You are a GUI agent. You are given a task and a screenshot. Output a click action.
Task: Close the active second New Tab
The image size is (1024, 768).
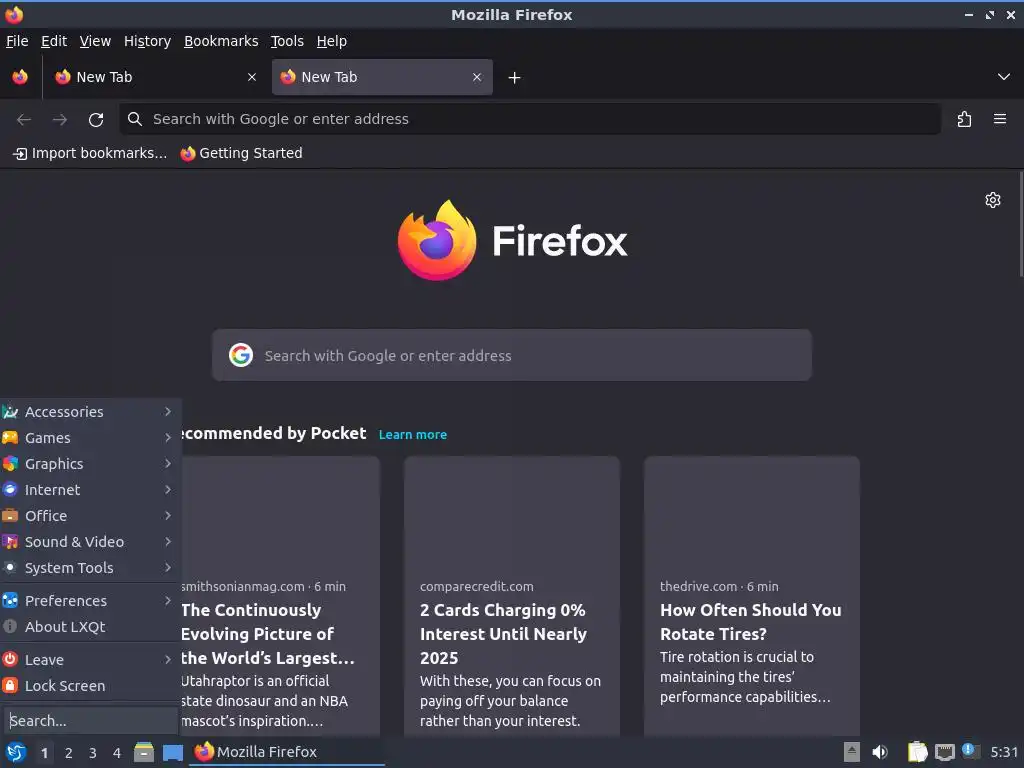click(477, 77)
